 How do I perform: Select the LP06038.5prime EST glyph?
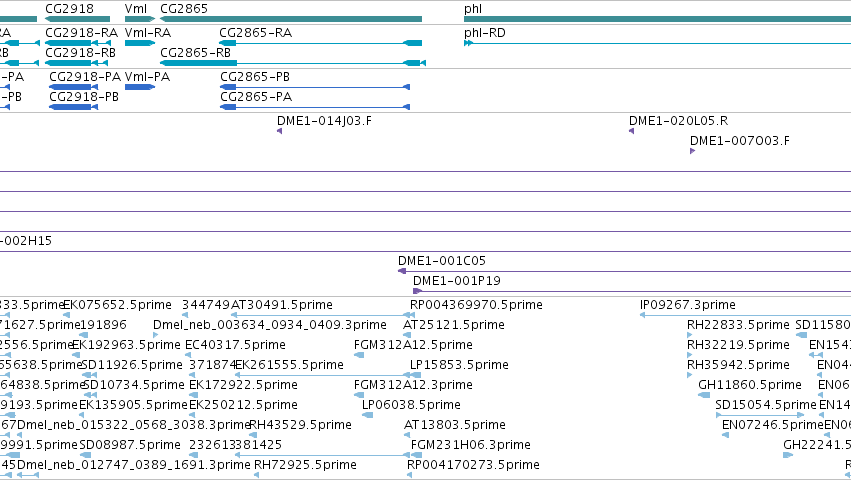click(367, 415)
